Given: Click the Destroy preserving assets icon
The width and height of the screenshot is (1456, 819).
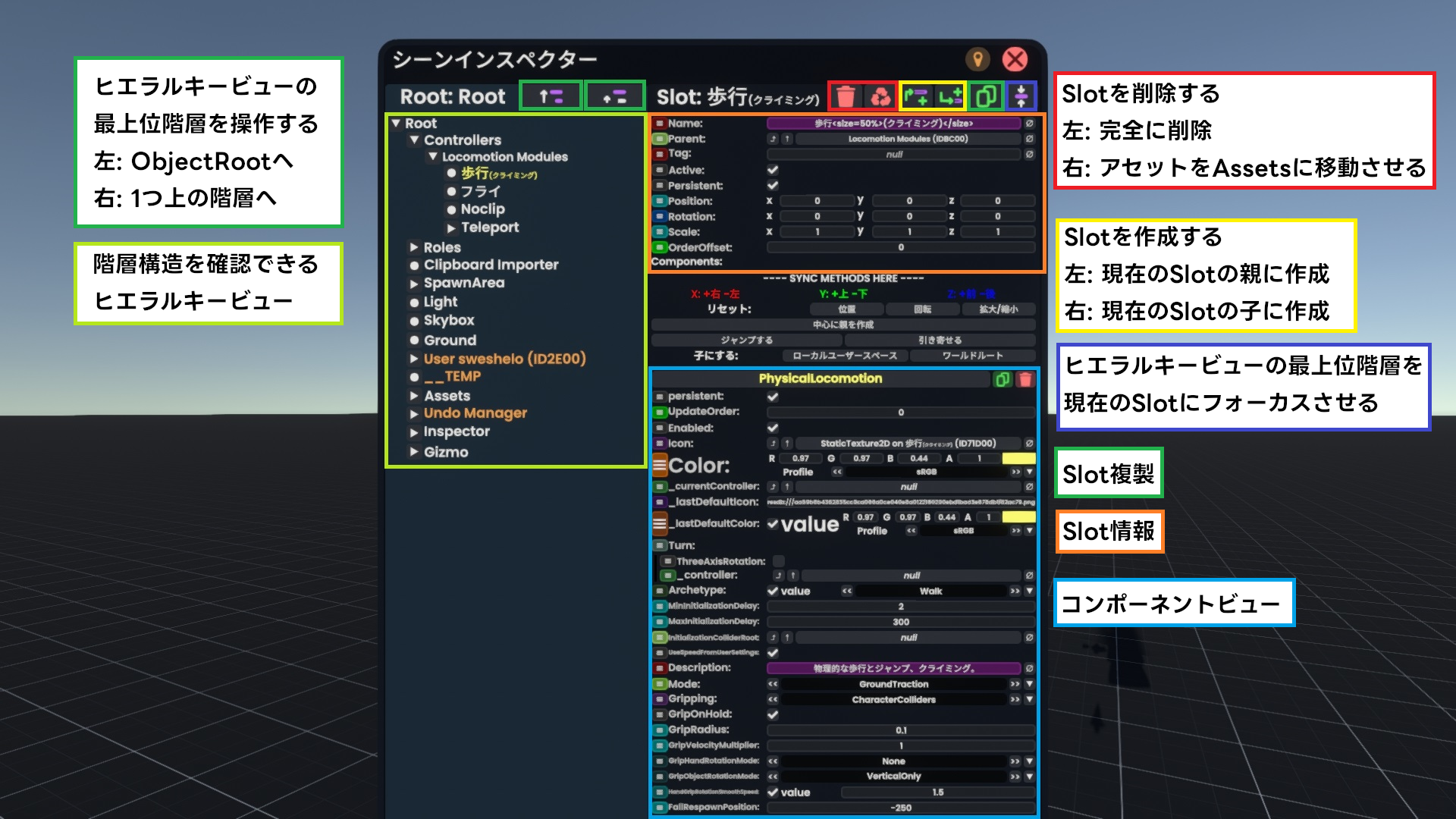Looking at the screenshot, I should [x=880, y=96].
